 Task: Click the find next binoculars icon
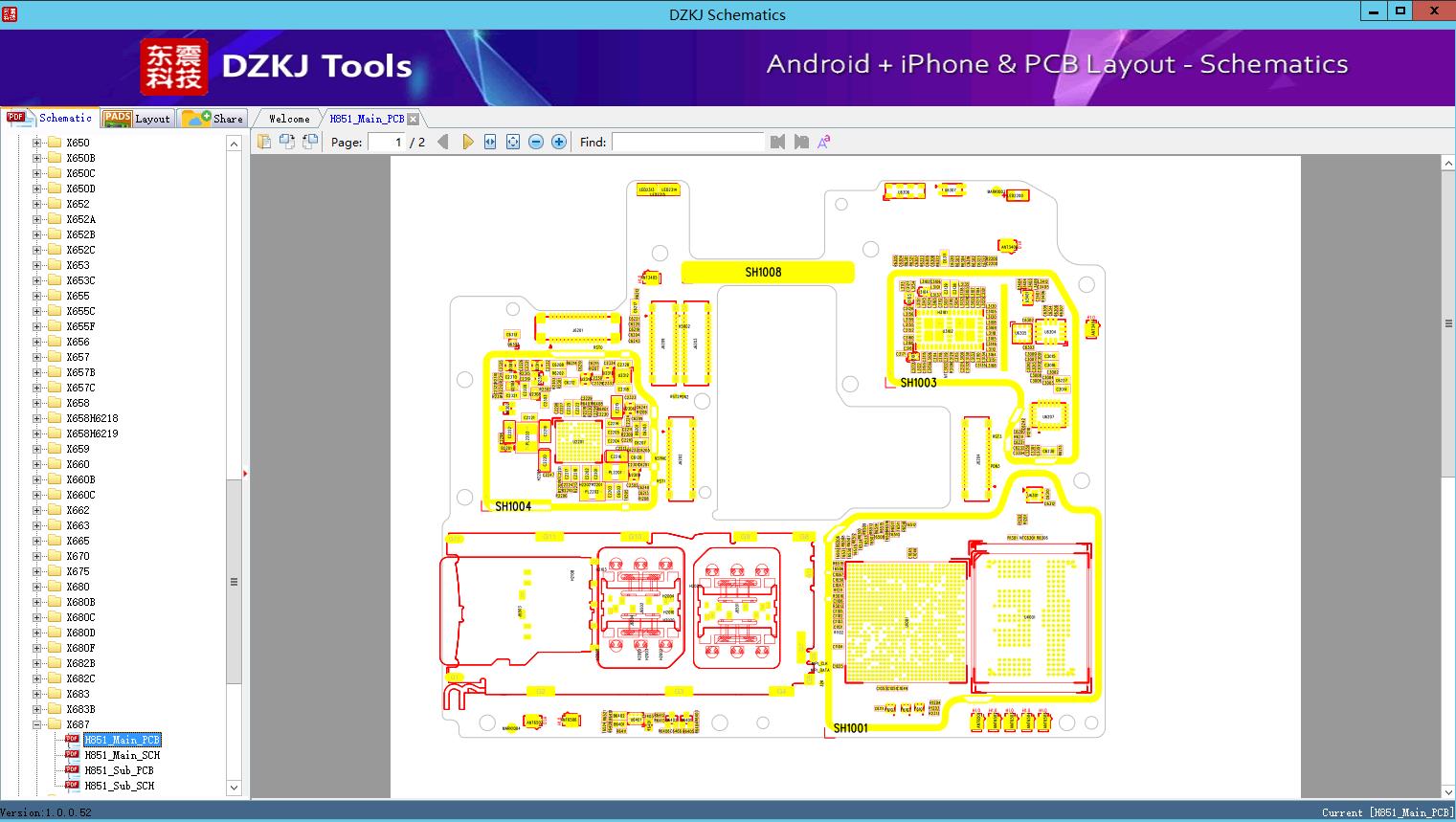coord(801,142)
